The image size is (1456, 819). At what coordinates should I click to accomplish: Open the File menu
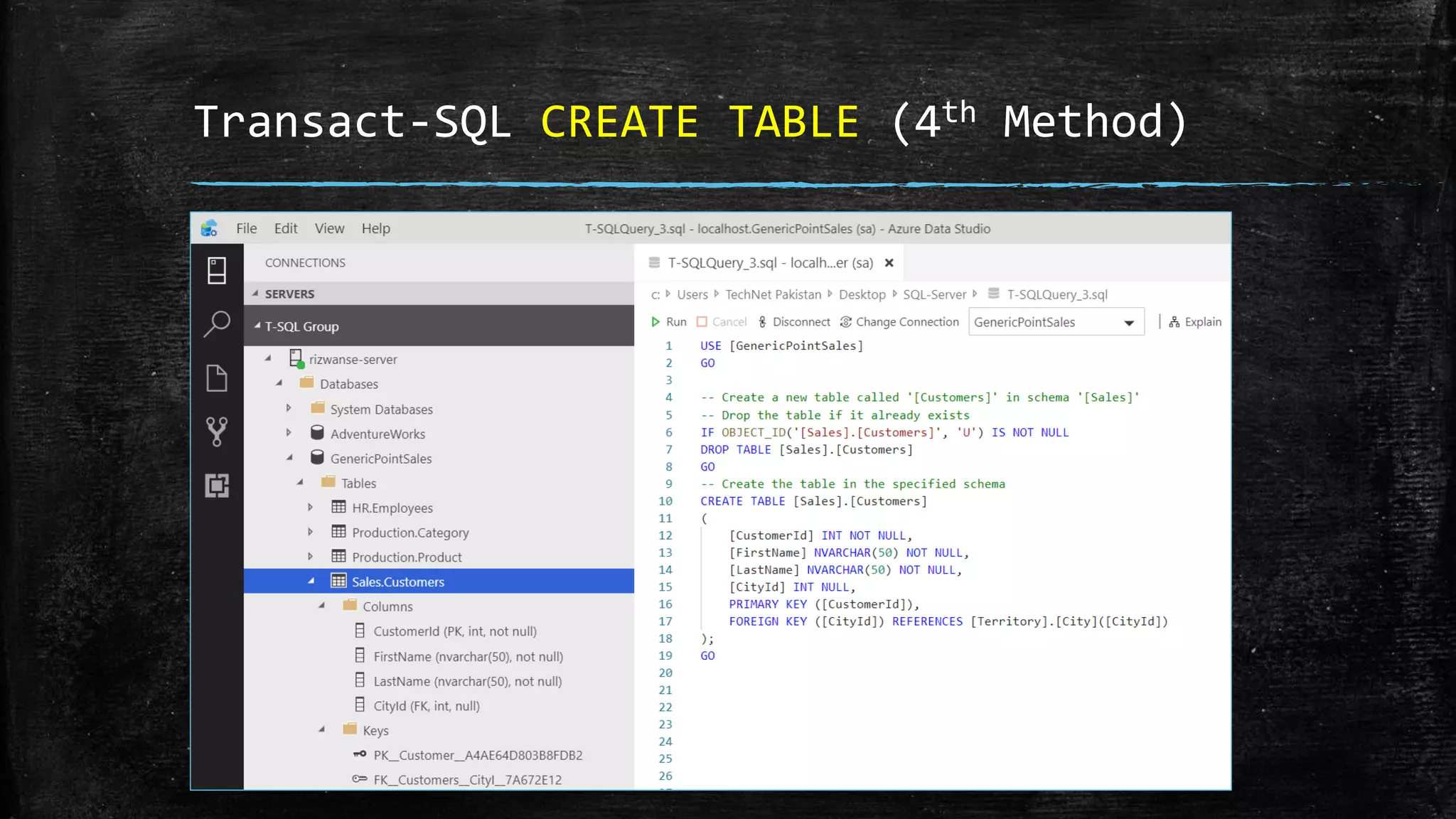pos(247,228)
